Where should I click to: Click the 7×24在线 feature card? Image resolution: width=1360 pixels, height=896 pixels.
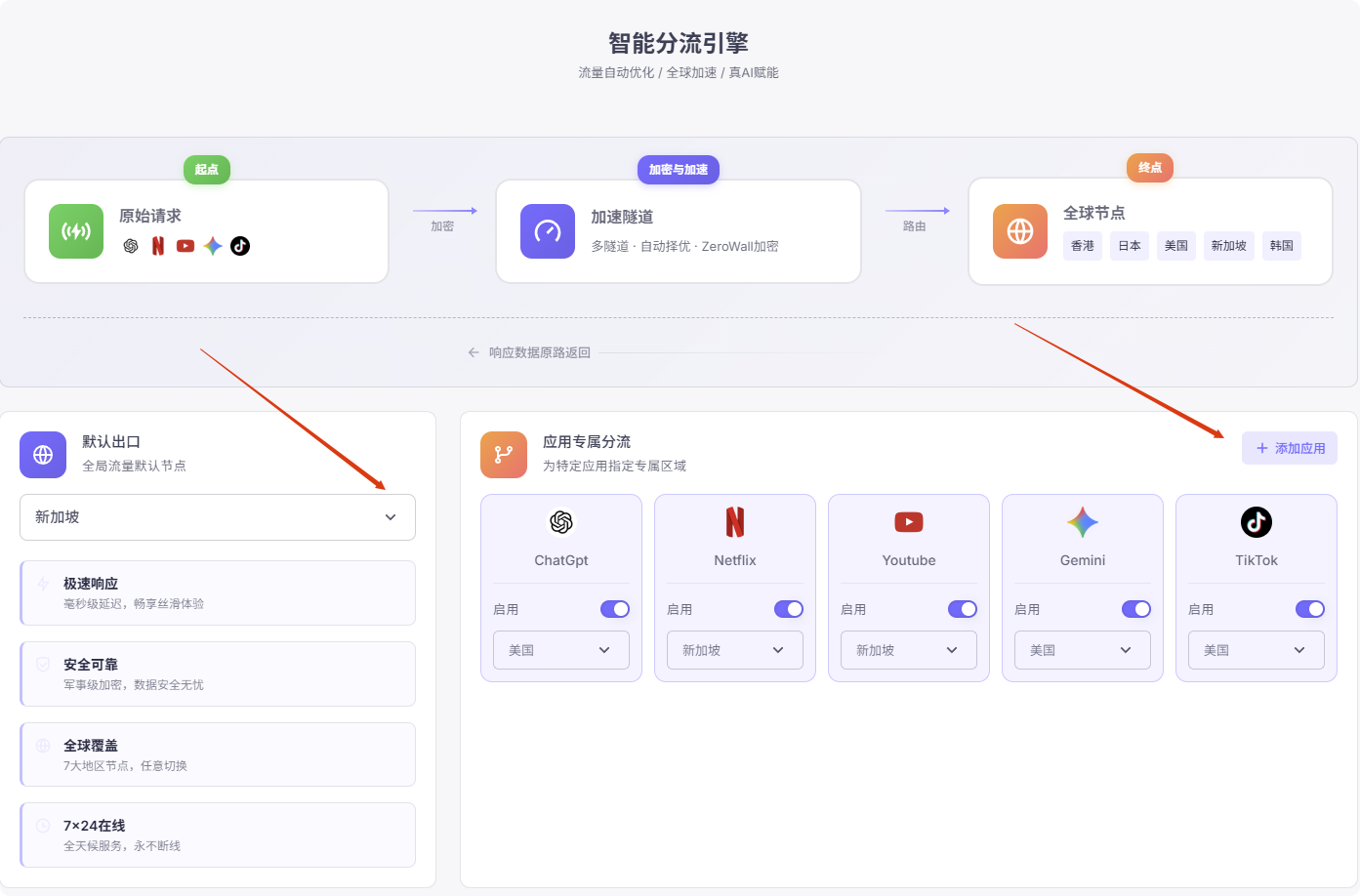(x=218, y=835)
